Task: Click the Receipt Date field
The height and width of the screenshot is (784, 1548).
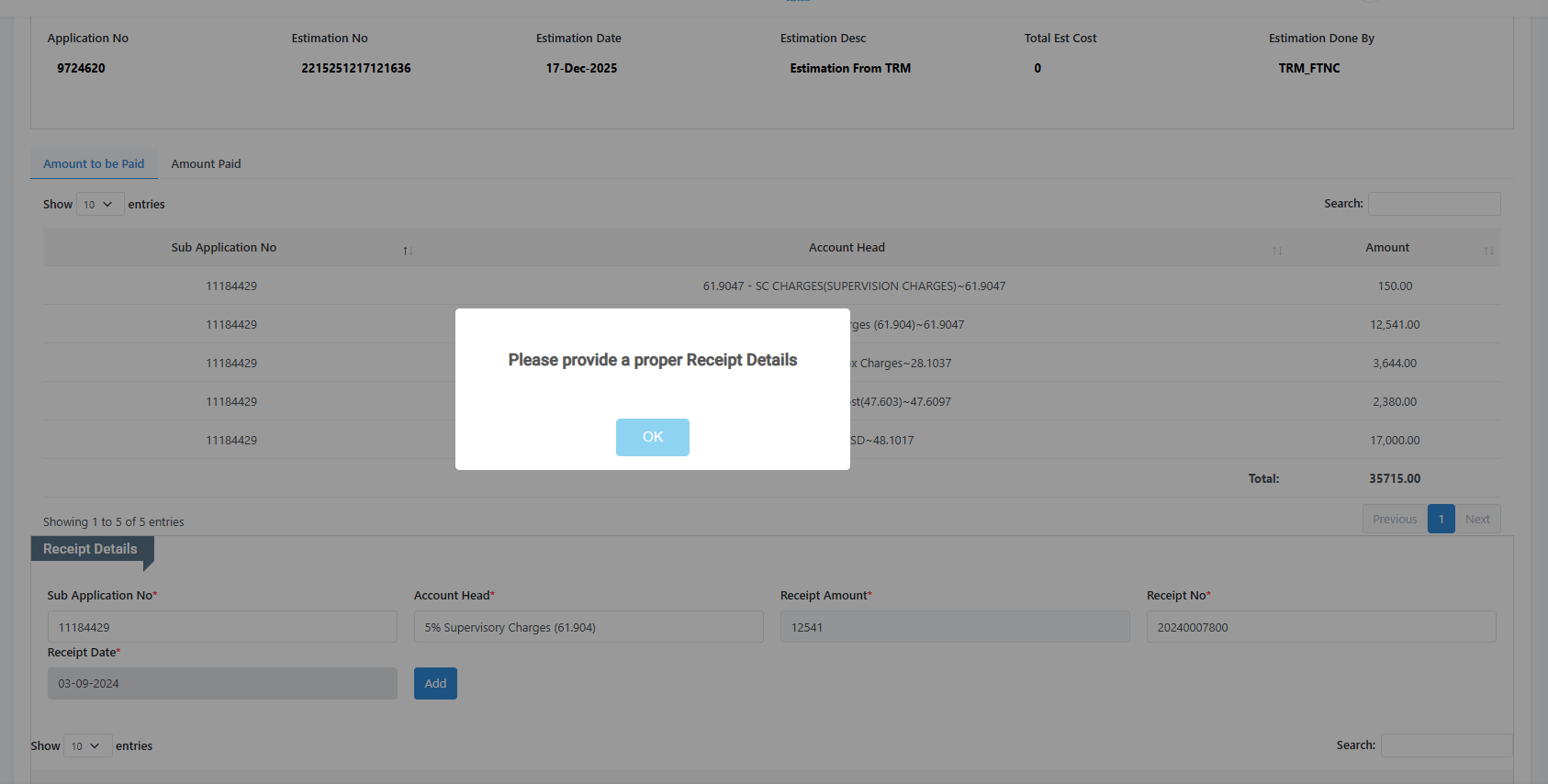Action: [222, 684]
